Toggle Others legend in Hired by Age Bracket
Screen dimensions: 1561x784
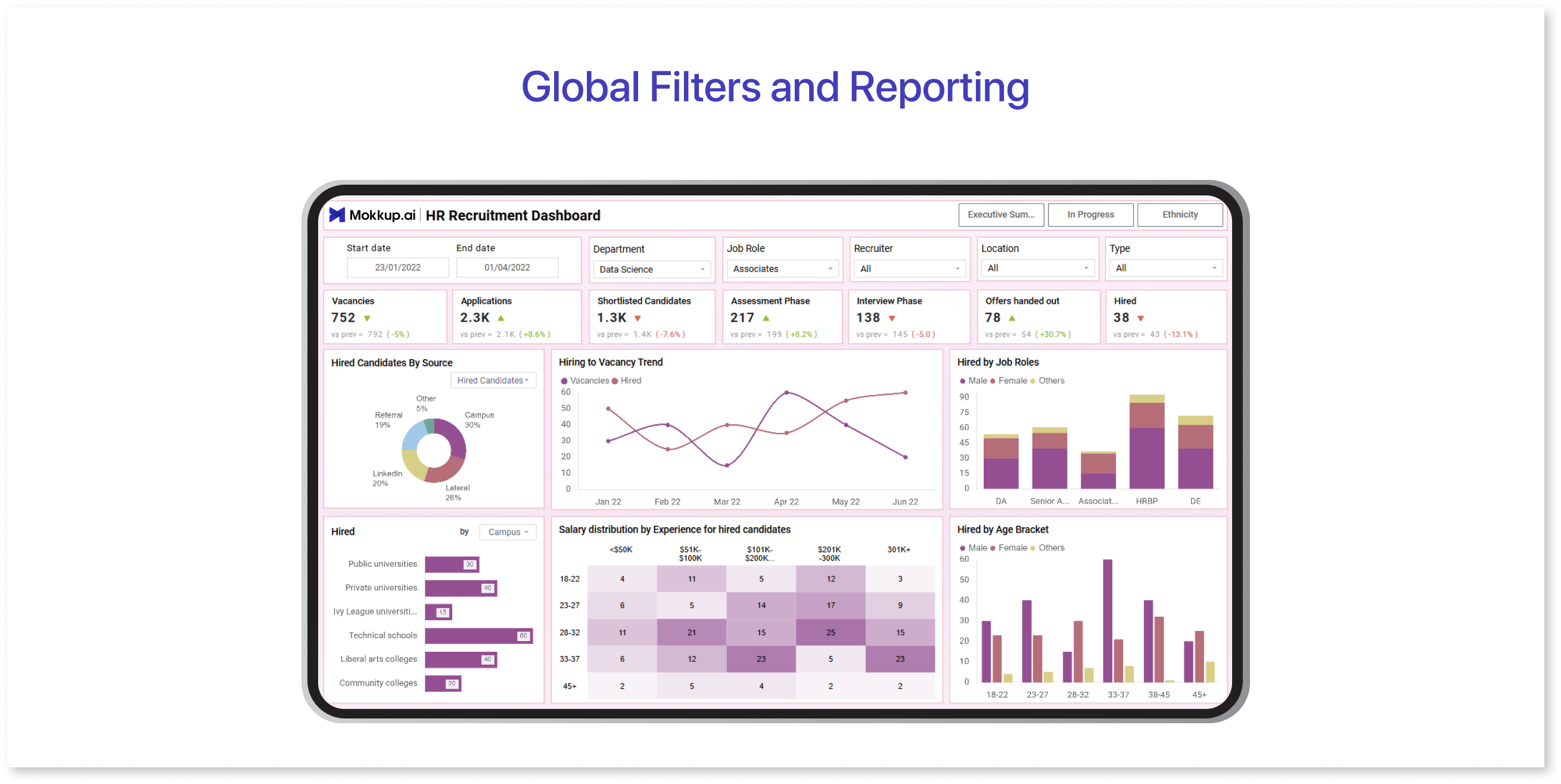pyautogui.click(x=1047, y=547)
